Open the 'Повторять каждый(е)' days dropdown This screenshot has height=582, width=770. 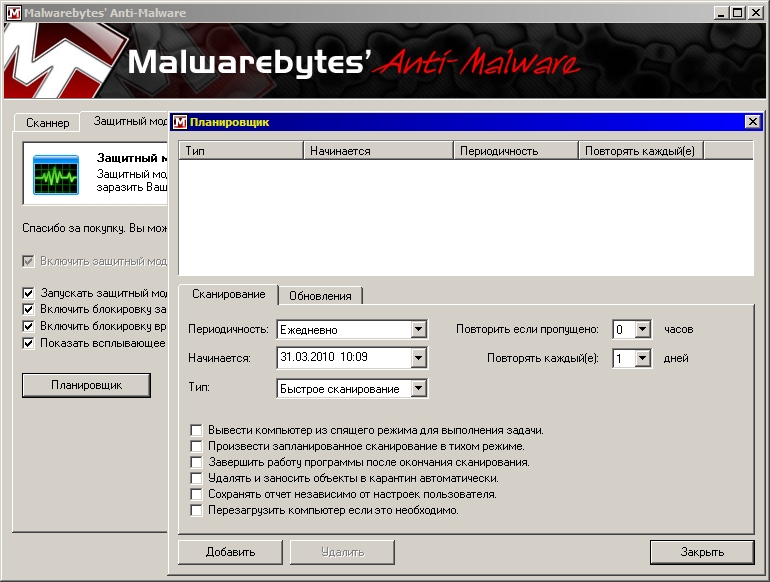[x=642, y=358]
